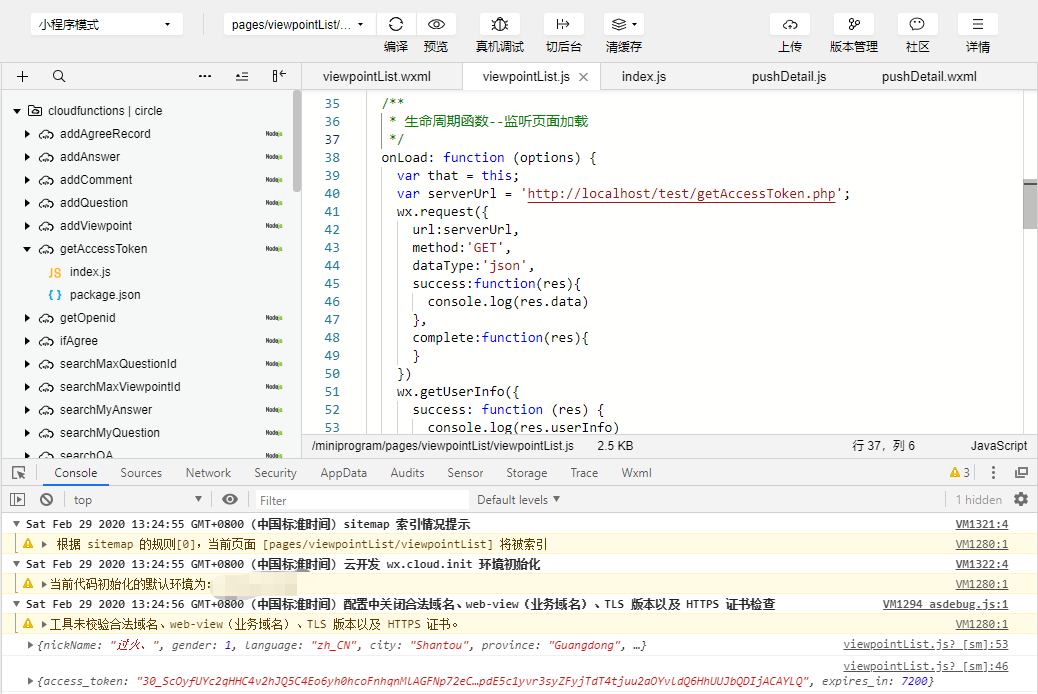Click the compile (编译) refresh icon

pos(396,25)
